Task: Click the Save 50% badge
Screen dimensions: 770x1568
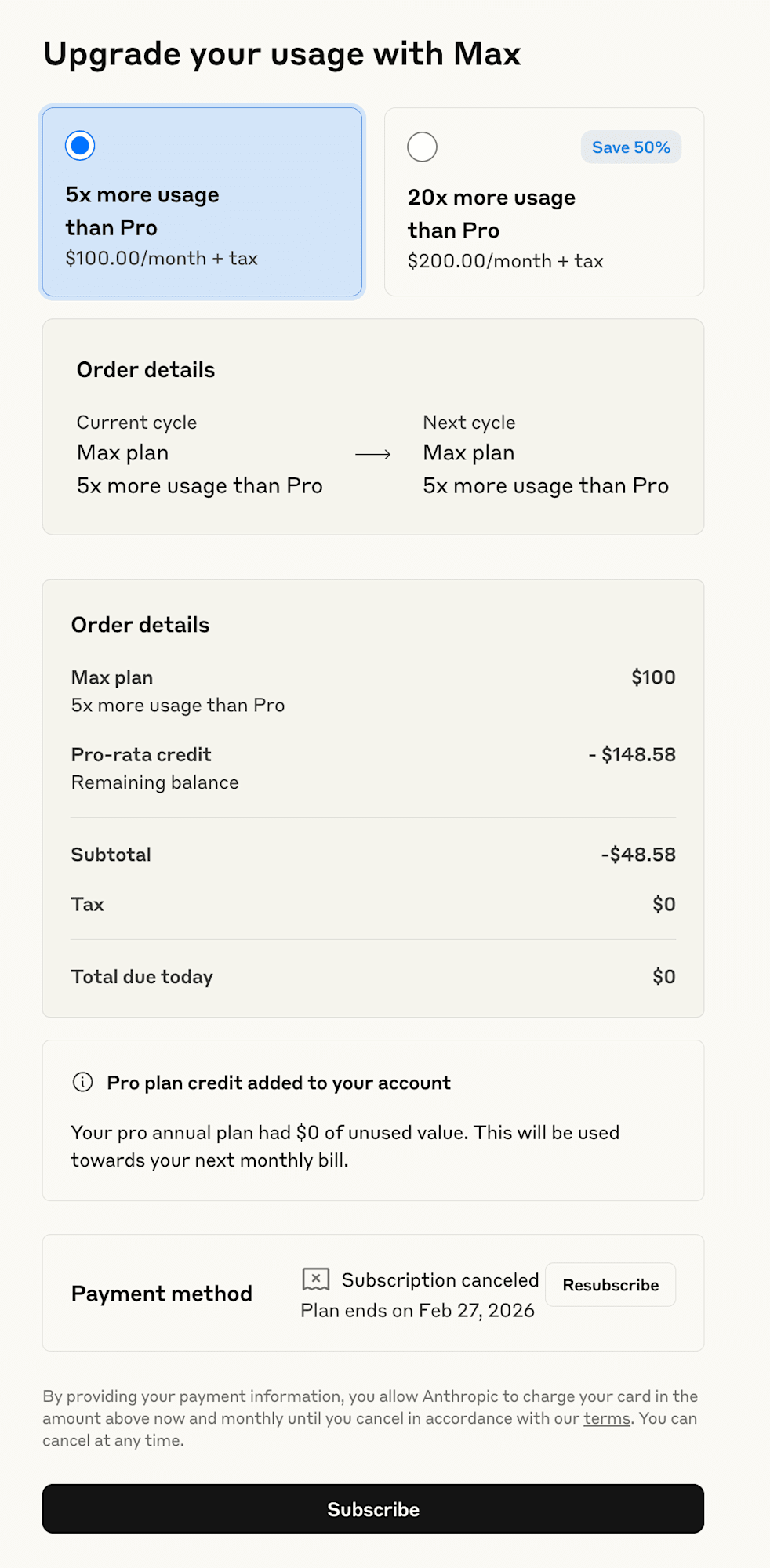Action: click(x=630, y=147)
